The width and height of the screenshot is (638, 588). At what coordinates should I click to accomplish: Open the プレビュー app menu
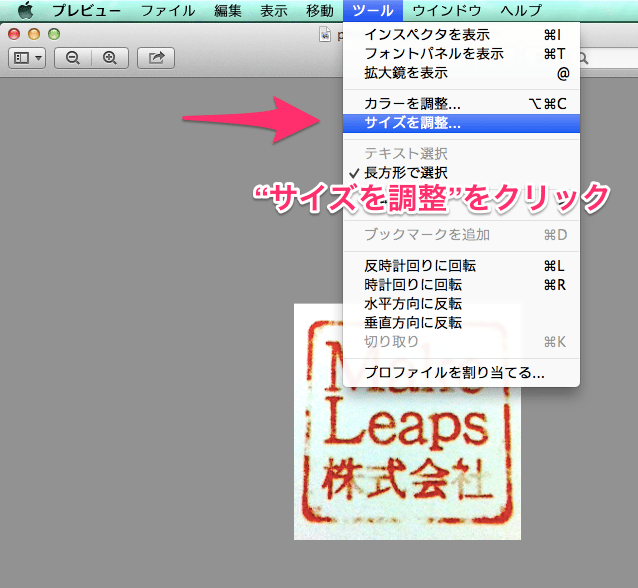click(x=87, y=11)
